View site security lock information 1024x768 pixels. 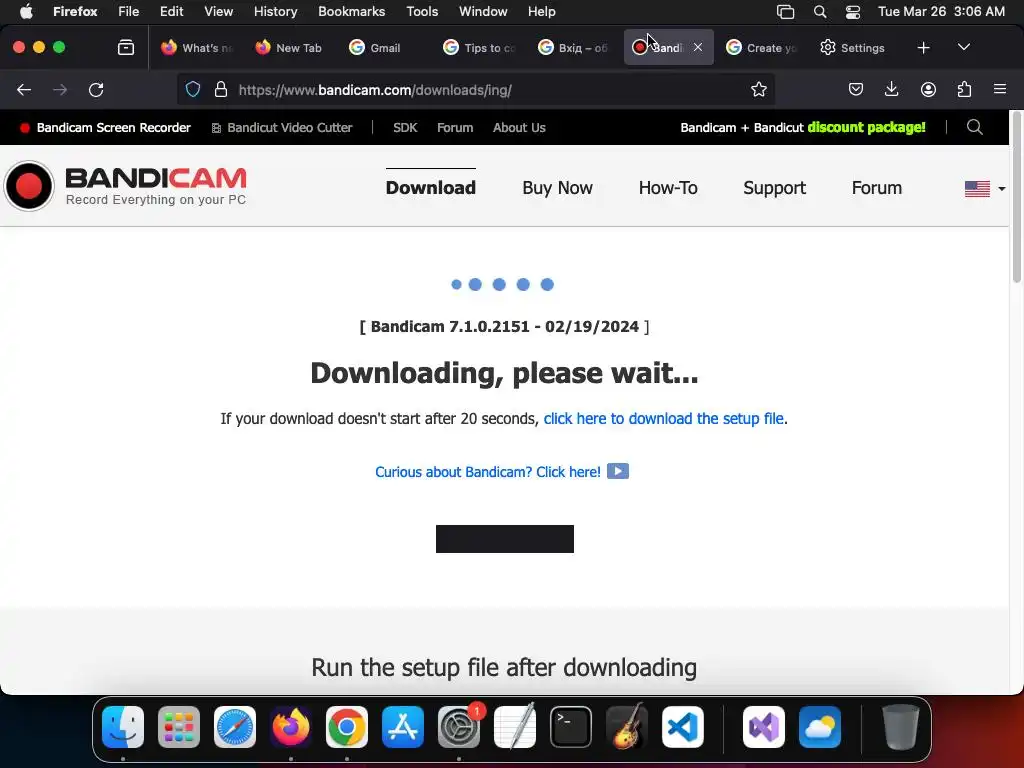click(221, 89)
